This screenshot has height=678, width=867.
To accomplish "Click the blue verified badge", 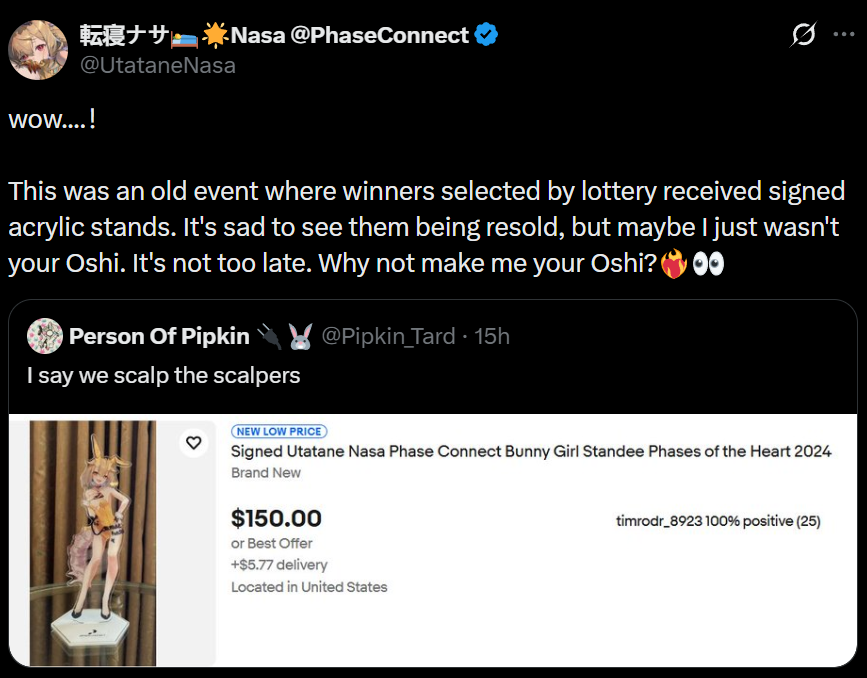I will point(486,35).
